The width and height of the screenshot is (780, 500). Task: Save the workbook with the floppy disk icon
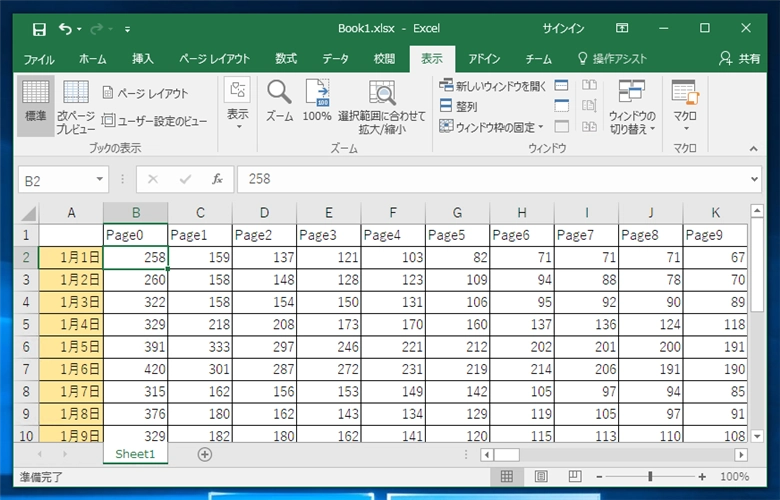pyautogui.click(x=39, y=29)
